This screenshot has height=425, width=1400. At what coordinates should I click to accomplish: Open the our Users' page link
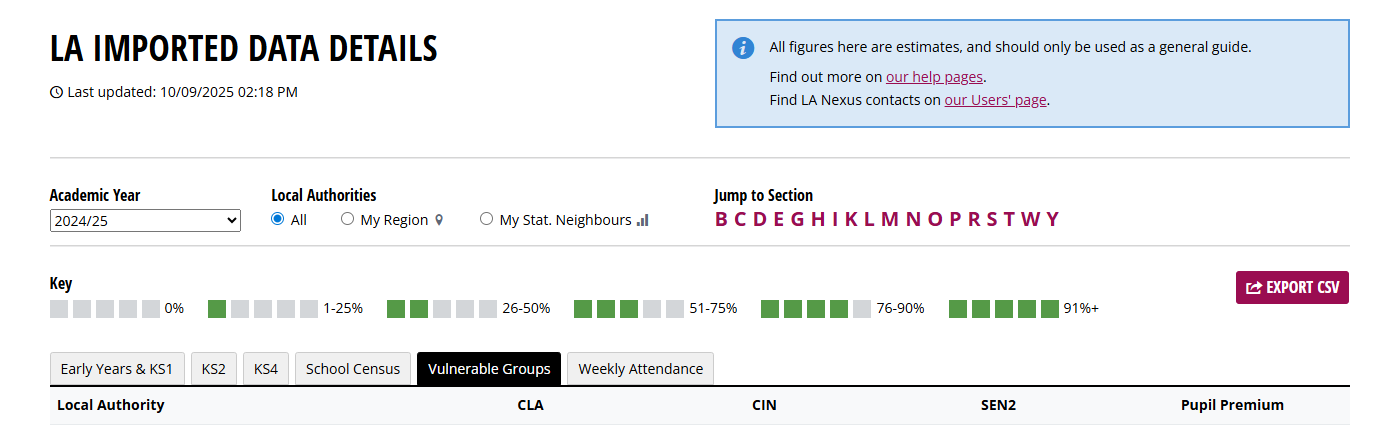tap(996, 100)
